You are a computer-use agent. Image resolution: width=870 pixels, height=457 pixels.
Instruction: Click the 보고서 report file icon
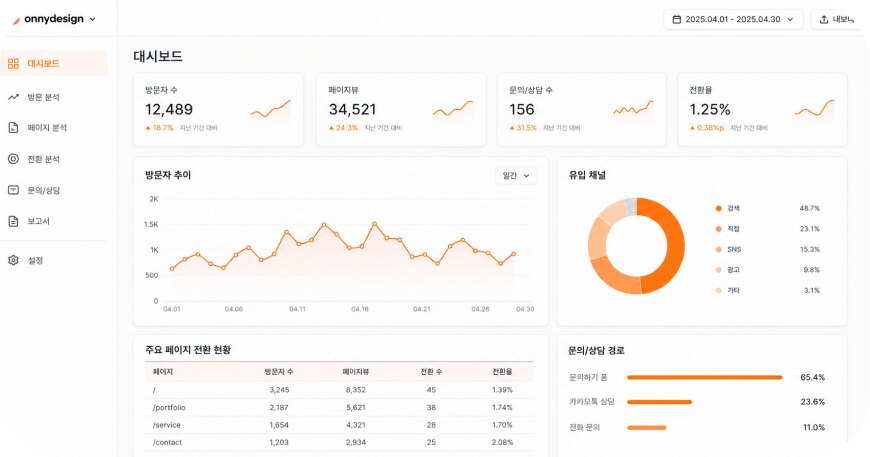point(13,221)
